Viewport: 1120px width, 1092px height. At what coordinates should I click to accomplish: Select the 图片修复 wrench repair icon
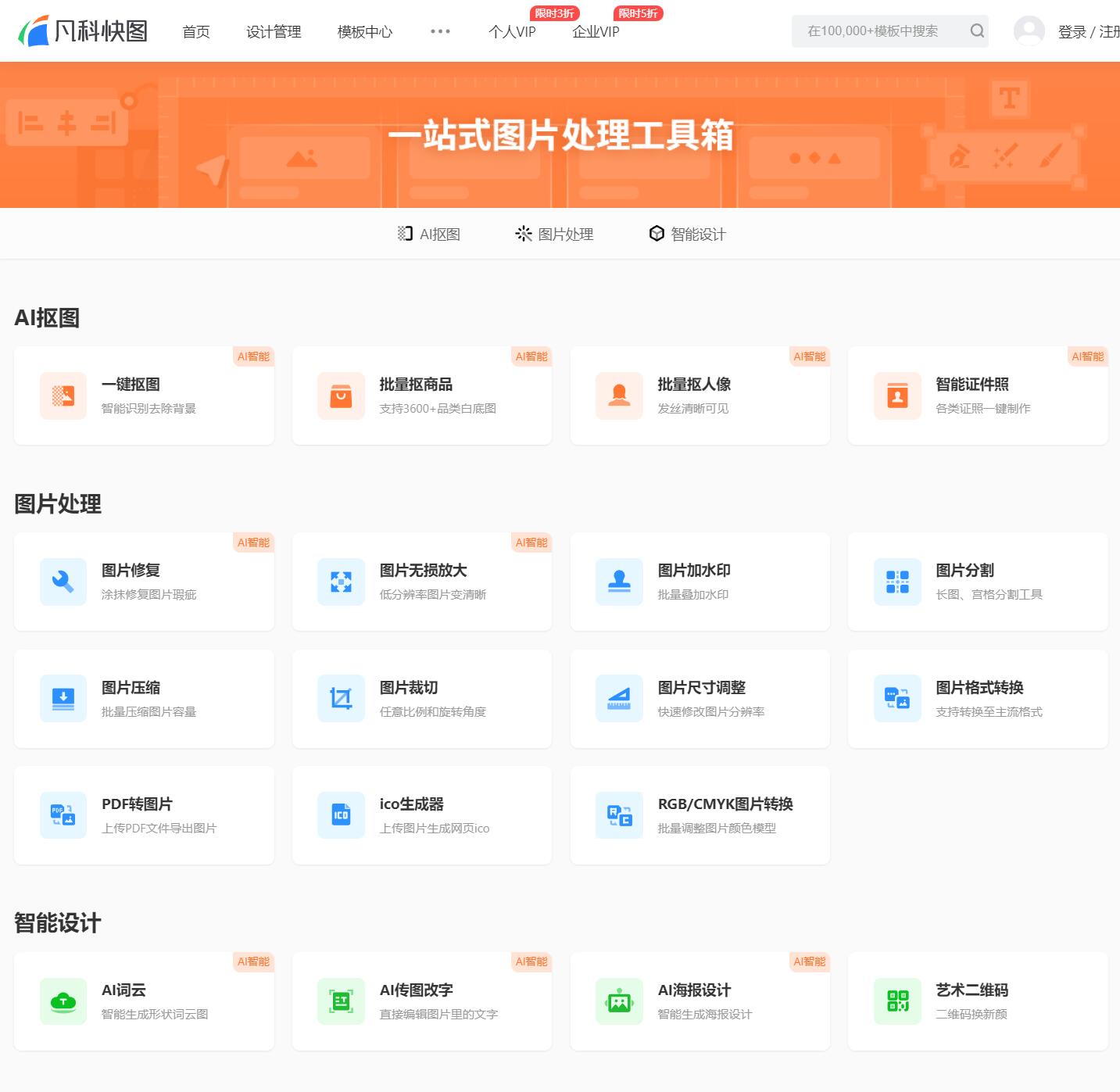(63, 582)
